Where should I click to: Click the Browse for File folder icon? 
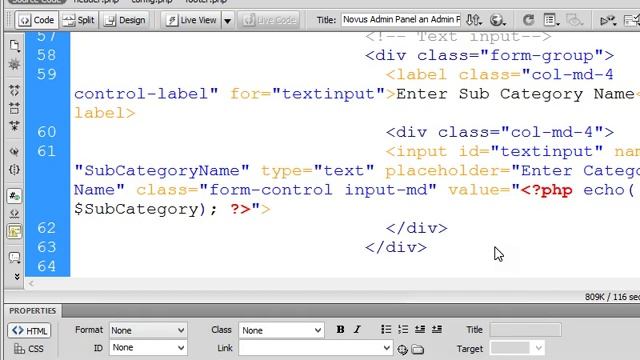[418, 349]
